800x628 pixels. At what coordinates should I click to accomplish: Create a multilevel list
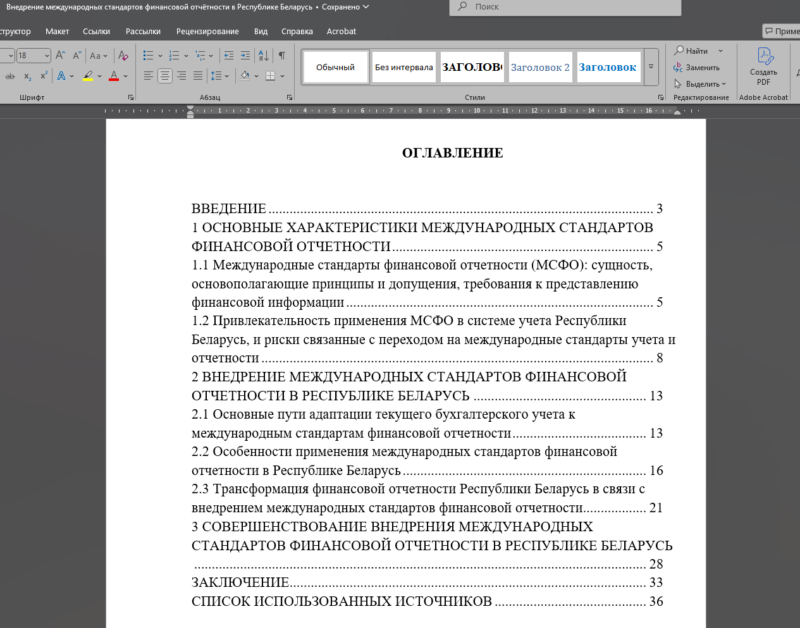(200, 55)
